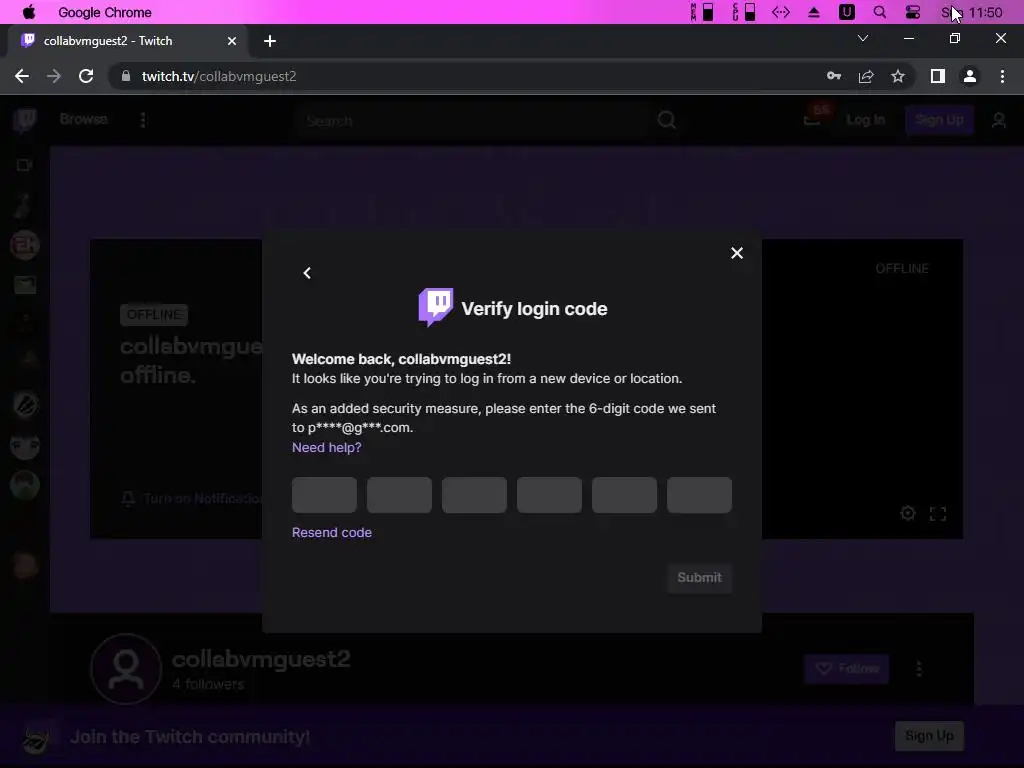
Task: Click the Twitch logo in the dialog header
Action: 436,307
